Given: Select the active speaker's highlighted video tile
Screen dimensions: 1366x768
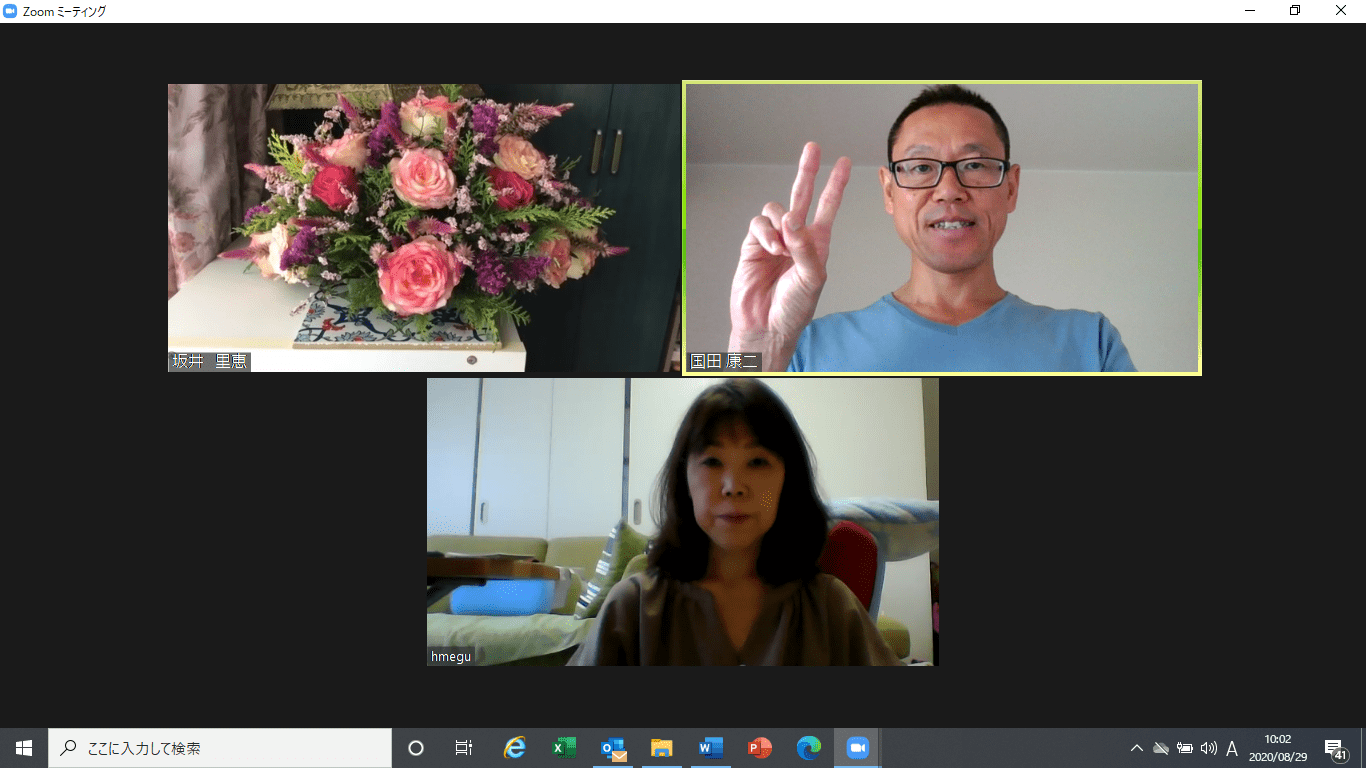Looking at the screenshot, I should pos(942,228).
